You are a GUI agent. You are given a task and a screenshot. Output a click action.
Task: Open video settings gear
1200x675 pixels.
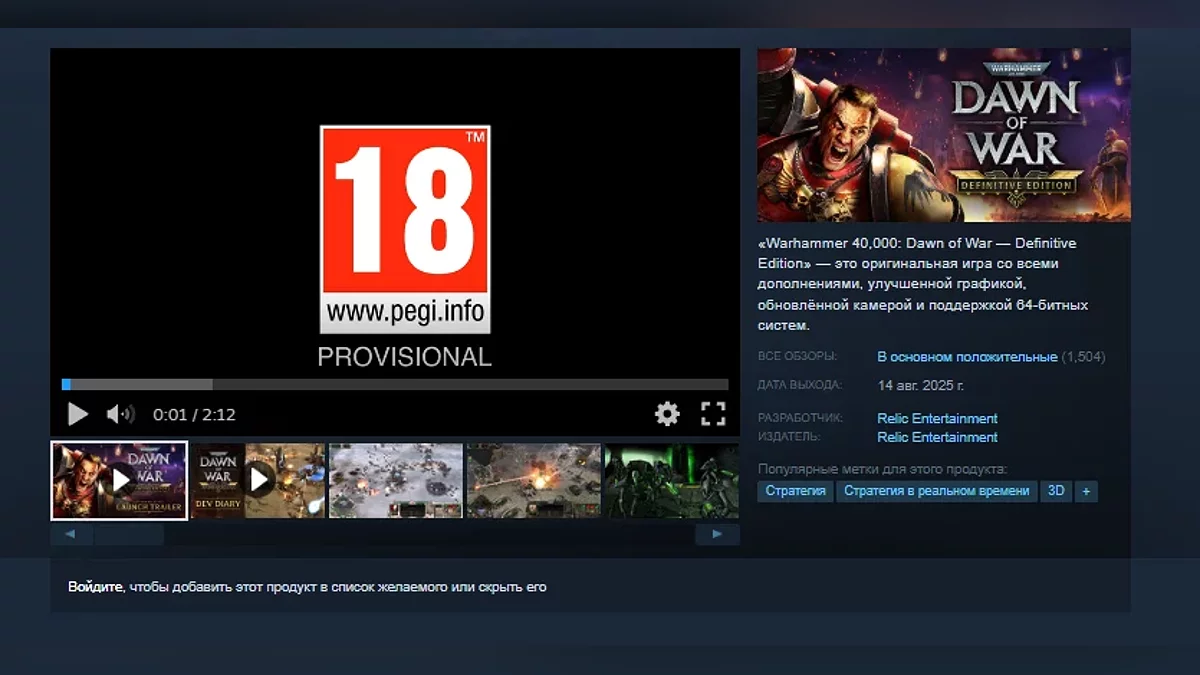pos(667,414)
